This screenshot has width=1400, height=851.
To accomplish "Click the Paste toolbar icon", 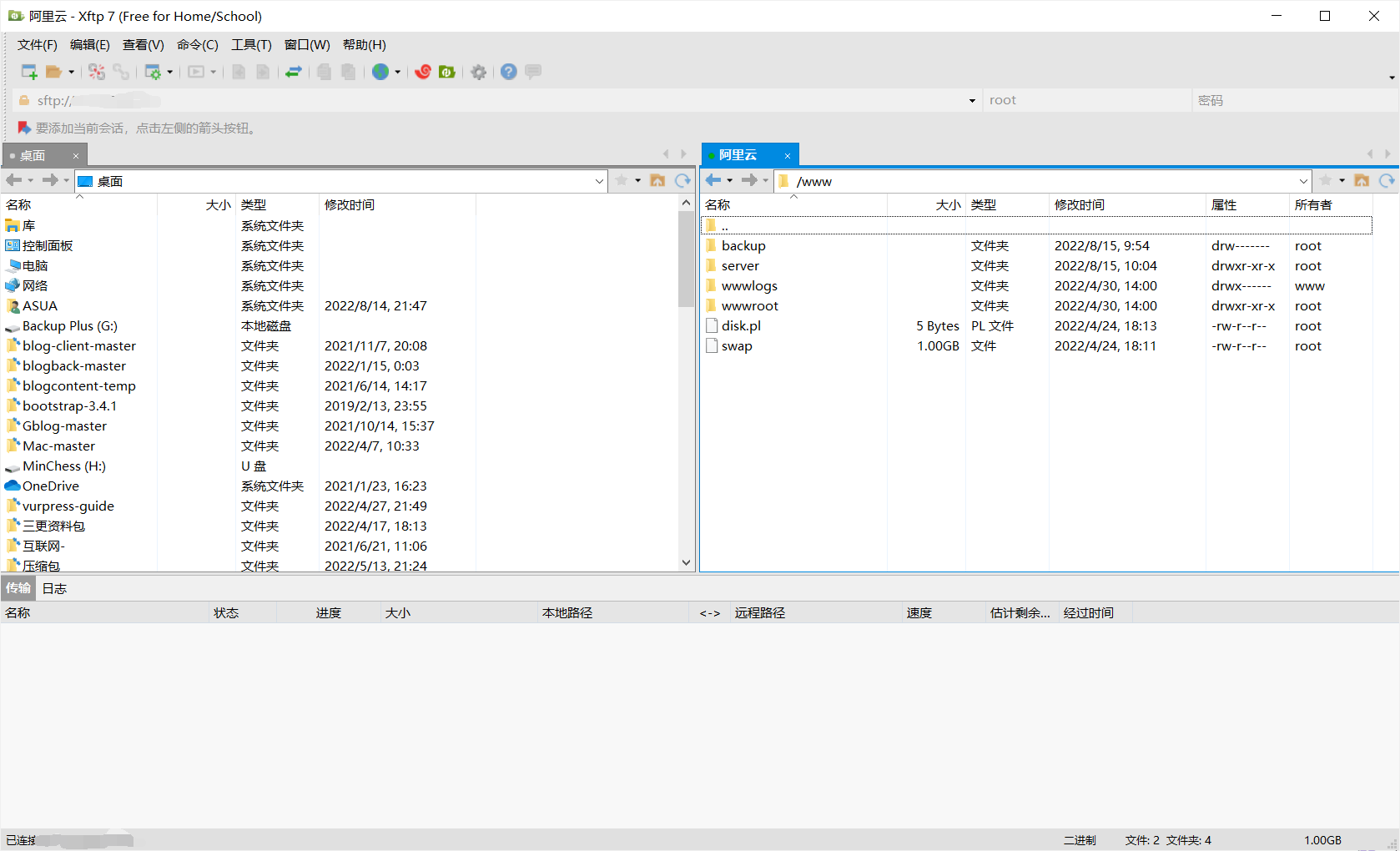I will click(349, 72).
